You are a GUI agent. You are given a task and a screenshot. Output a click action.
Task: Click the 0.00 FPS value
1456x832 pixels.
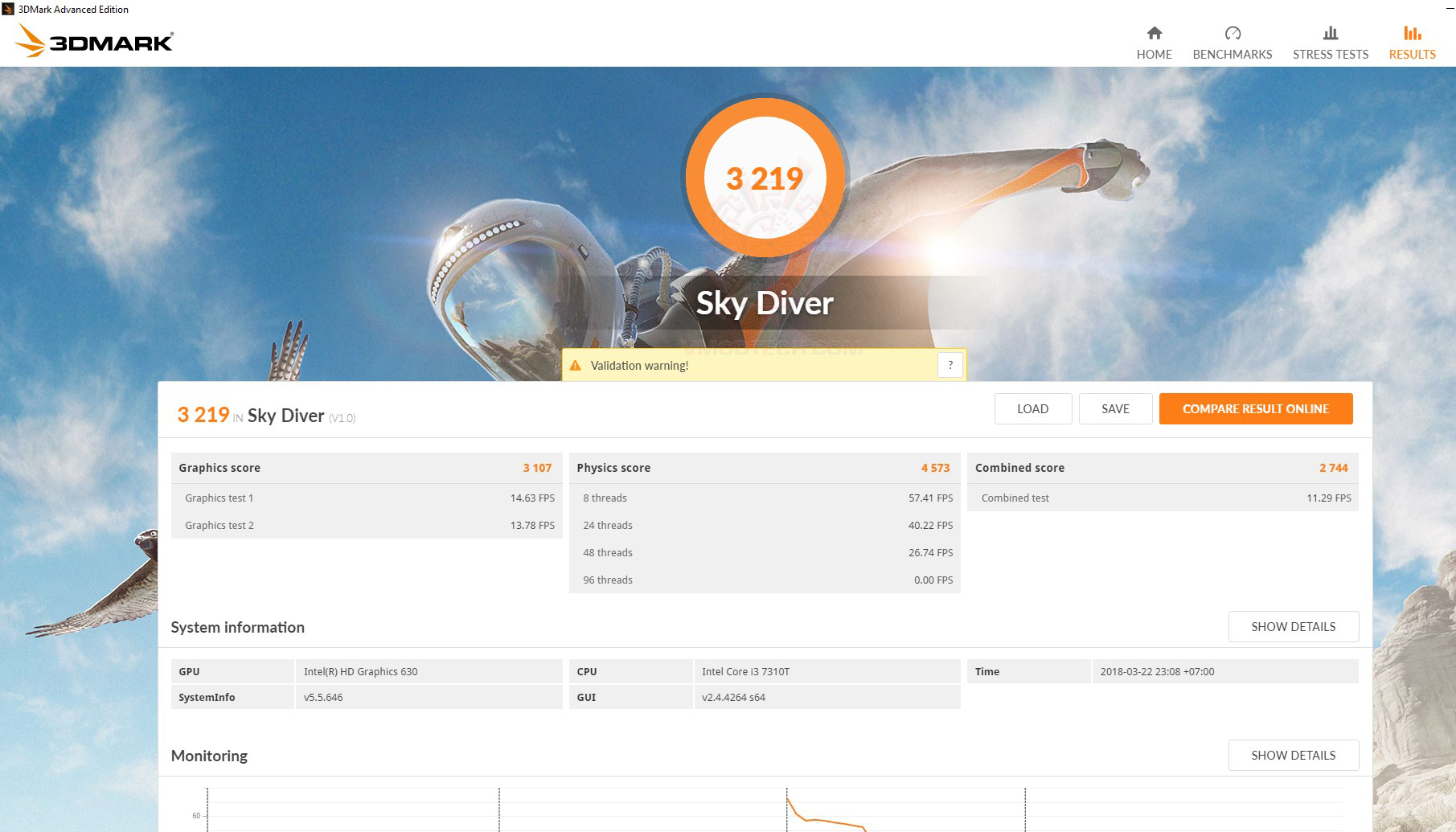tap(933, 580)
